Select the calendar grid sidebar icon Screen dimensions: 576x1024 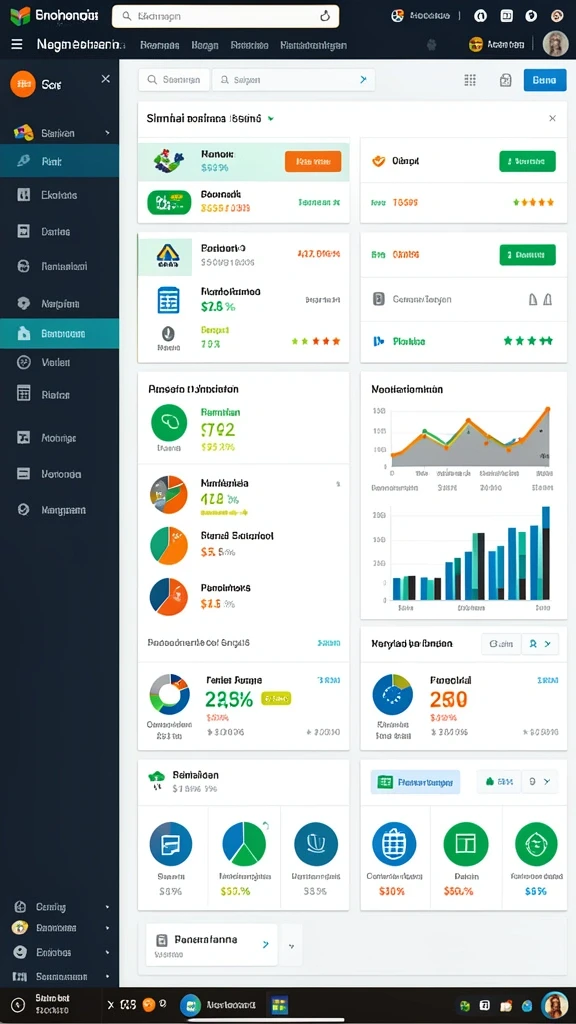click(24, 393)
